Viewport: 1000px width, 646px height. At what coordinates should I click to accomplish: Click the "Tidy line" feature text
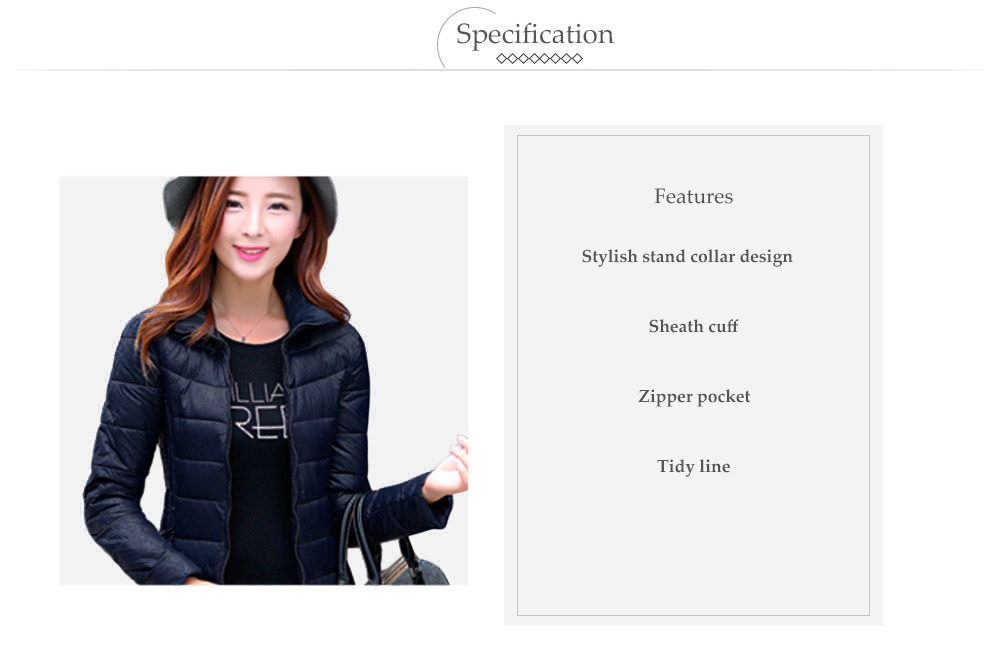[693, 466]
